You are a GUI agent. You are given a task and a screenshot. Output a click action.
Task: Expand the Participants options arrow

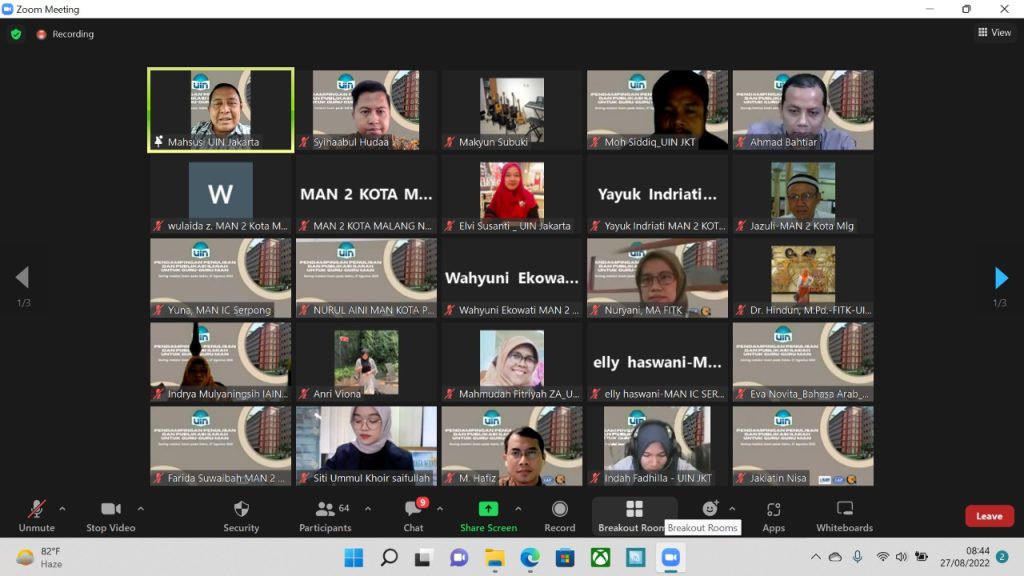pyautogui.click(x=367, y=508)
